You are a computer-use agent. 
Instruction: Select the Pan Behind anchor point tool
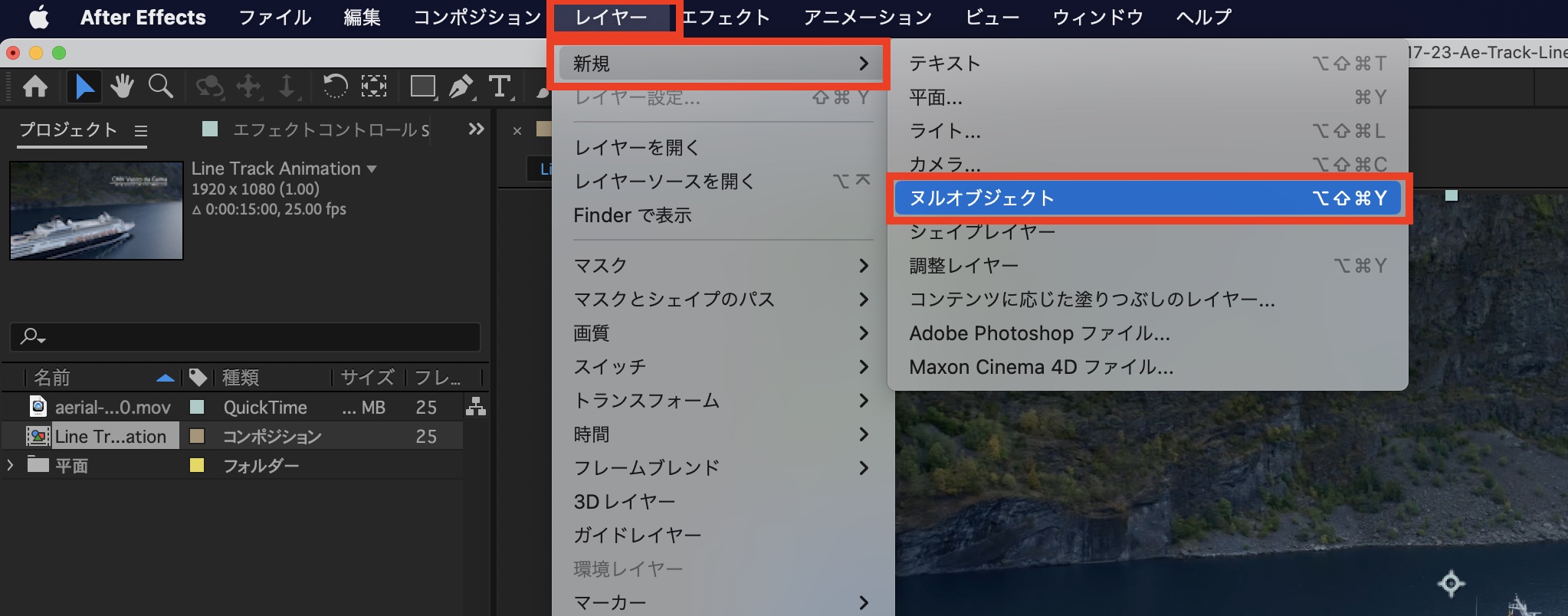point(373,87)
